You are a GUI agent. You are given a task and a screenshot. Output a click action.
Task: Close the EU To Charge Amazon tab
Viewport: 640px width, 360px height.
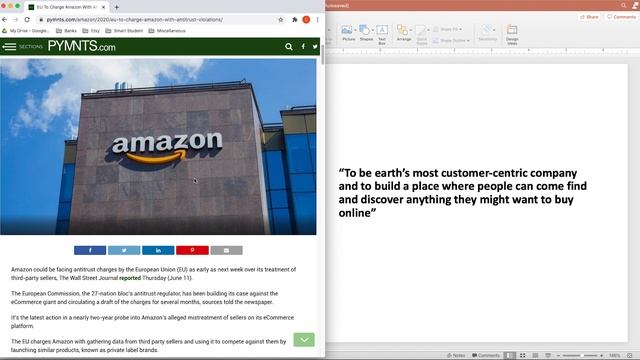click(103, 7)
